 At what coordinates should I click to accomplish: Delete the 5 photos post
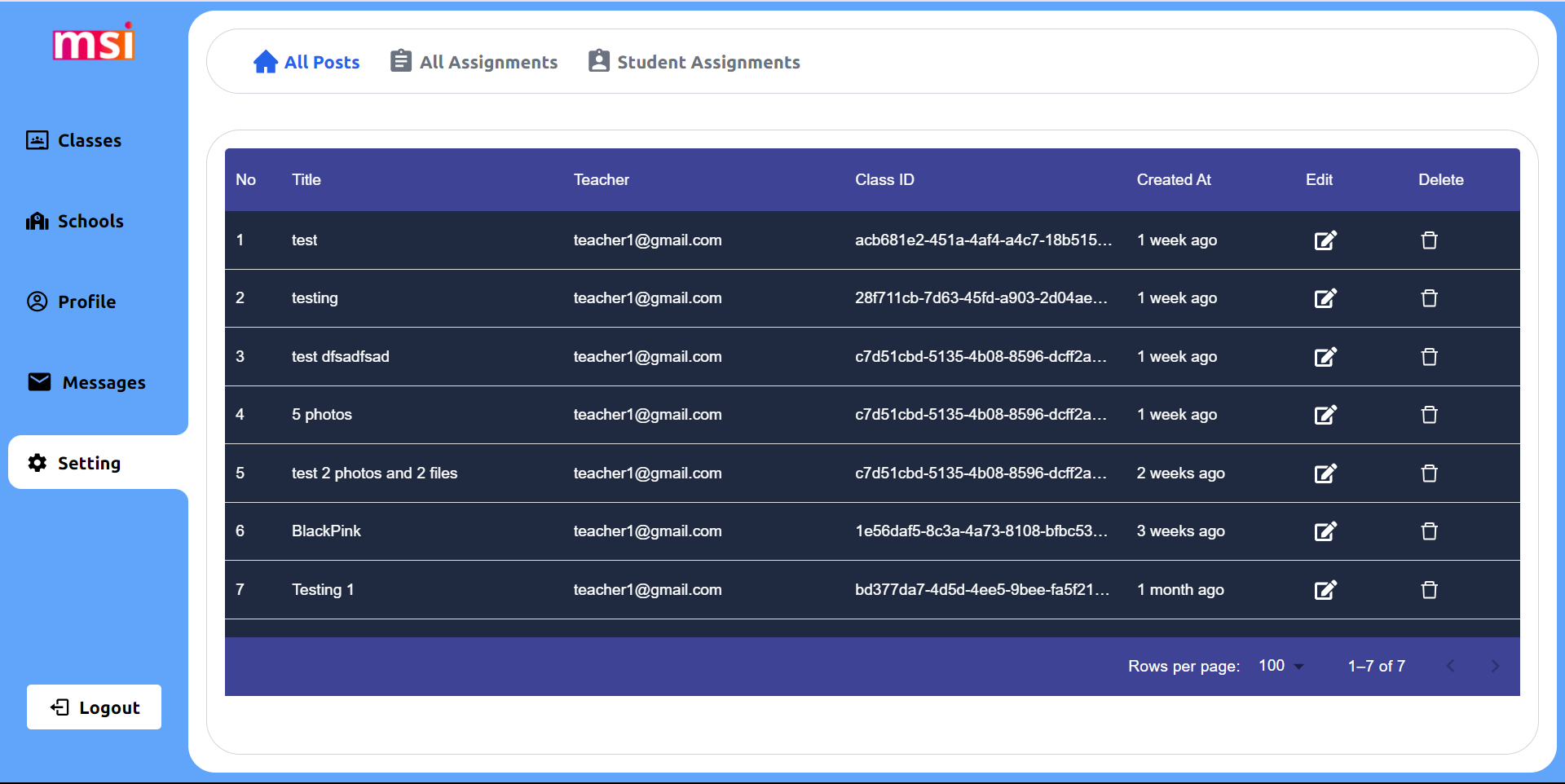coord(1430,415)
